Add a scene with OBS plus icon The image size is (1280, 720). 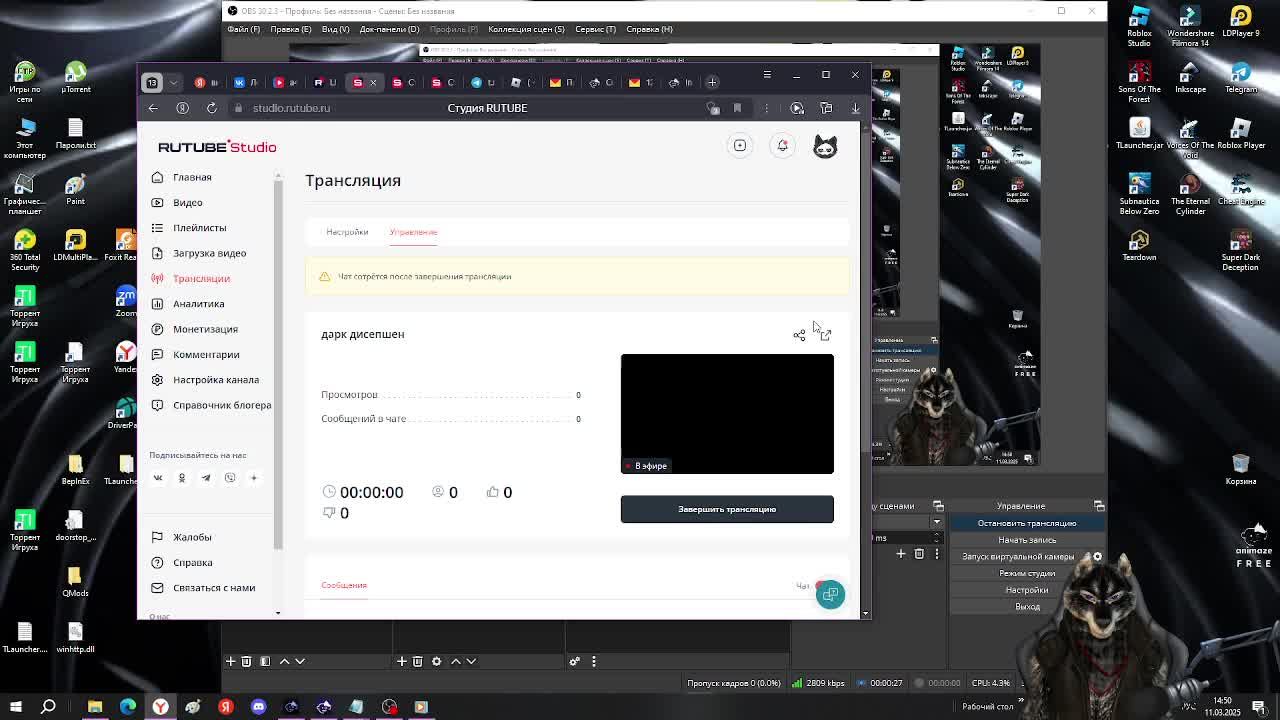pos(230,661)
